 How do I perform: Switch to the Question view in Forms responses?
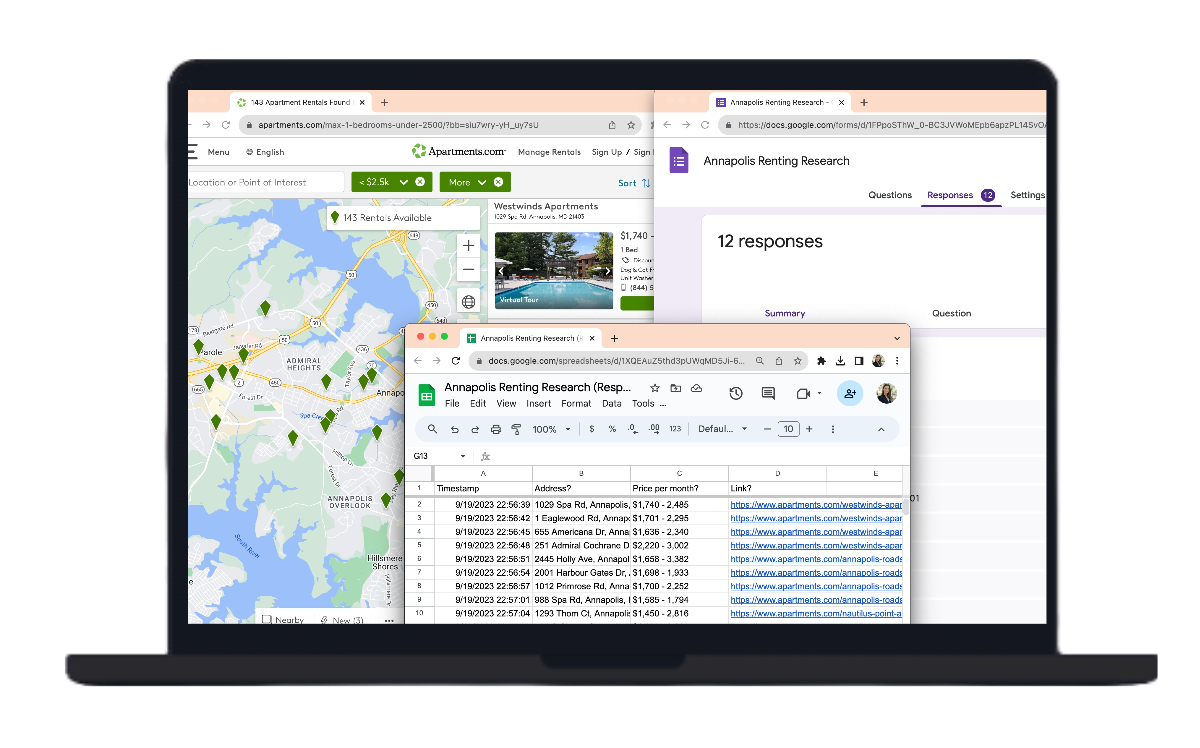pos(951,313)
